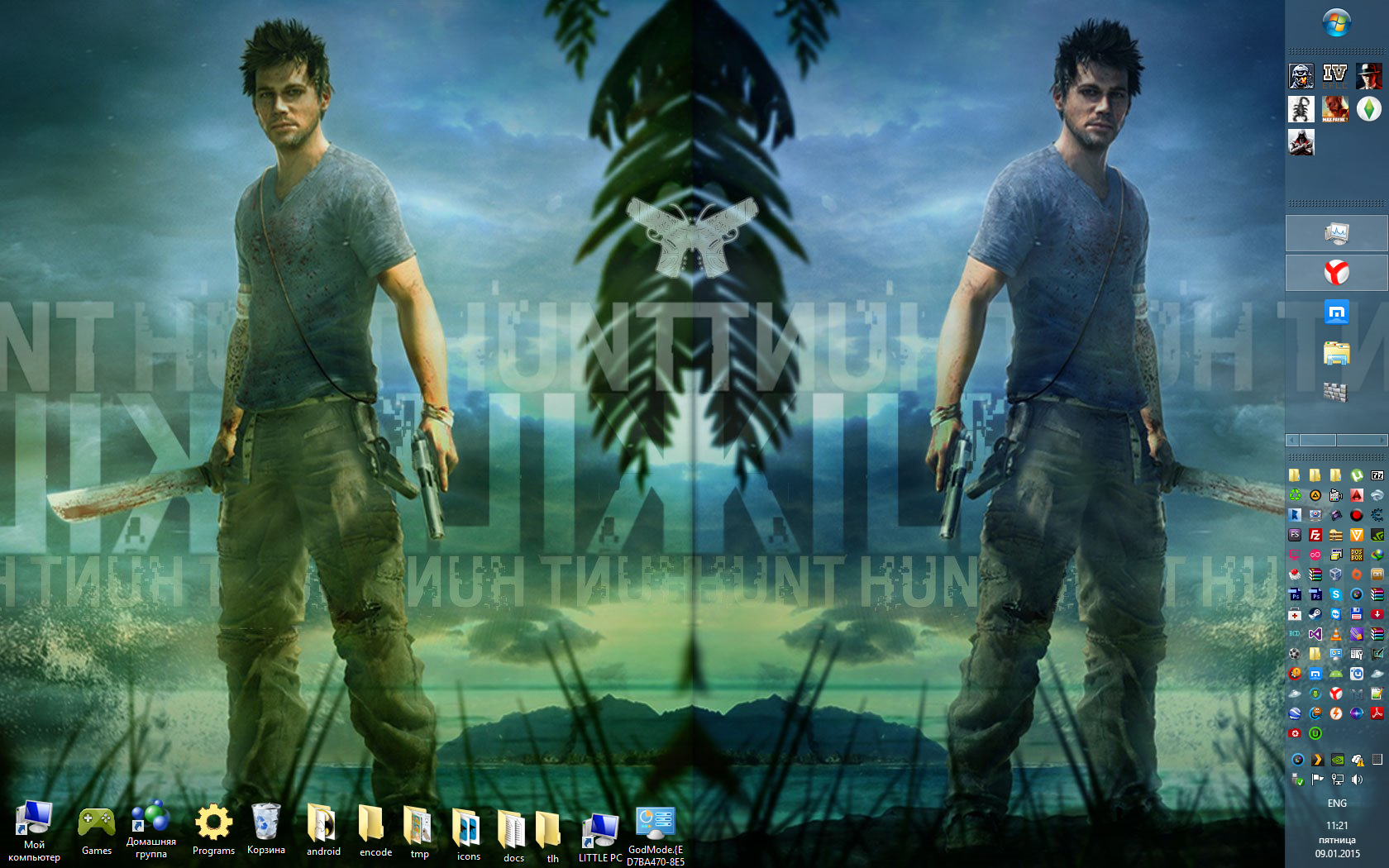Open the clock showing 11:21
1389x868 pixels.
(1337, 826)
